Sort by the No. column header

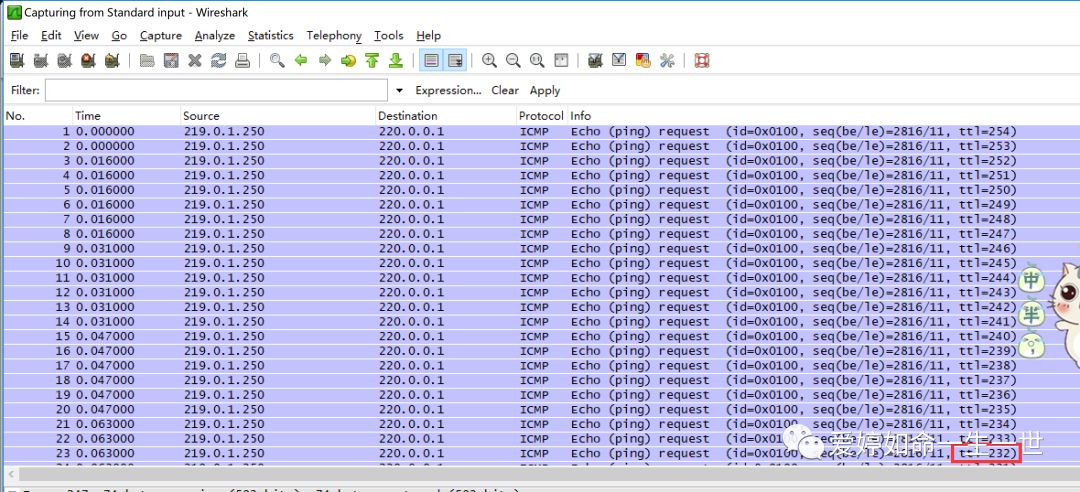38,116
